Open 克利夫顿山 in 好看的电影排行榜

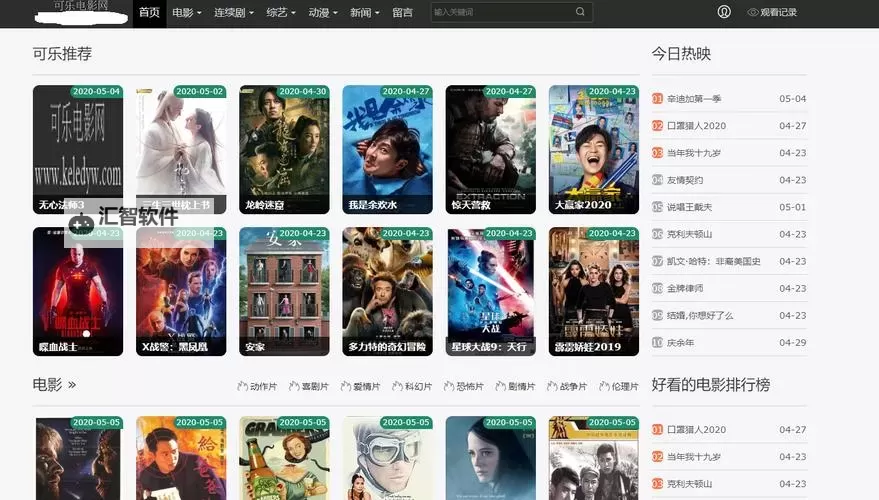tap(690, 484)
